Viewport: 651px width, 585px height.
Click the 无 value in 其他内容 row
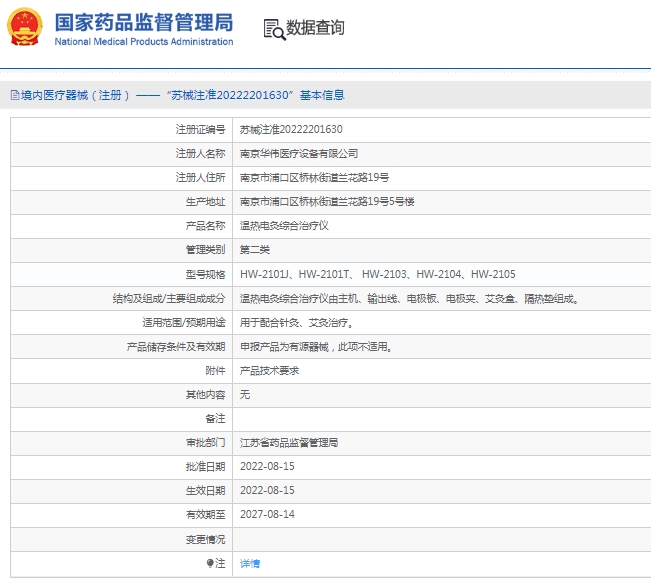coord(245,394)
